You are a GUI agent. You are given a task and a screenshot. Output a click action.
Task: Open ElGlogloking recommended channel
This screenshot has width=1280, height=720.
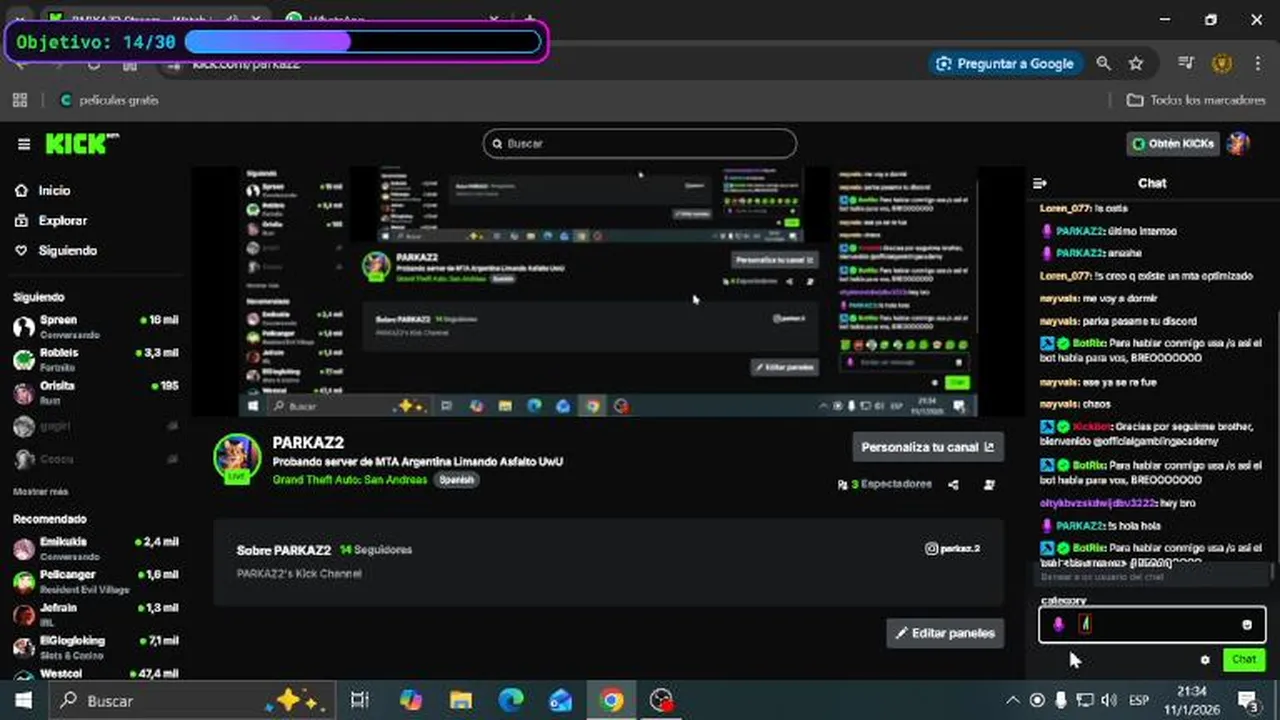[96, 646]
